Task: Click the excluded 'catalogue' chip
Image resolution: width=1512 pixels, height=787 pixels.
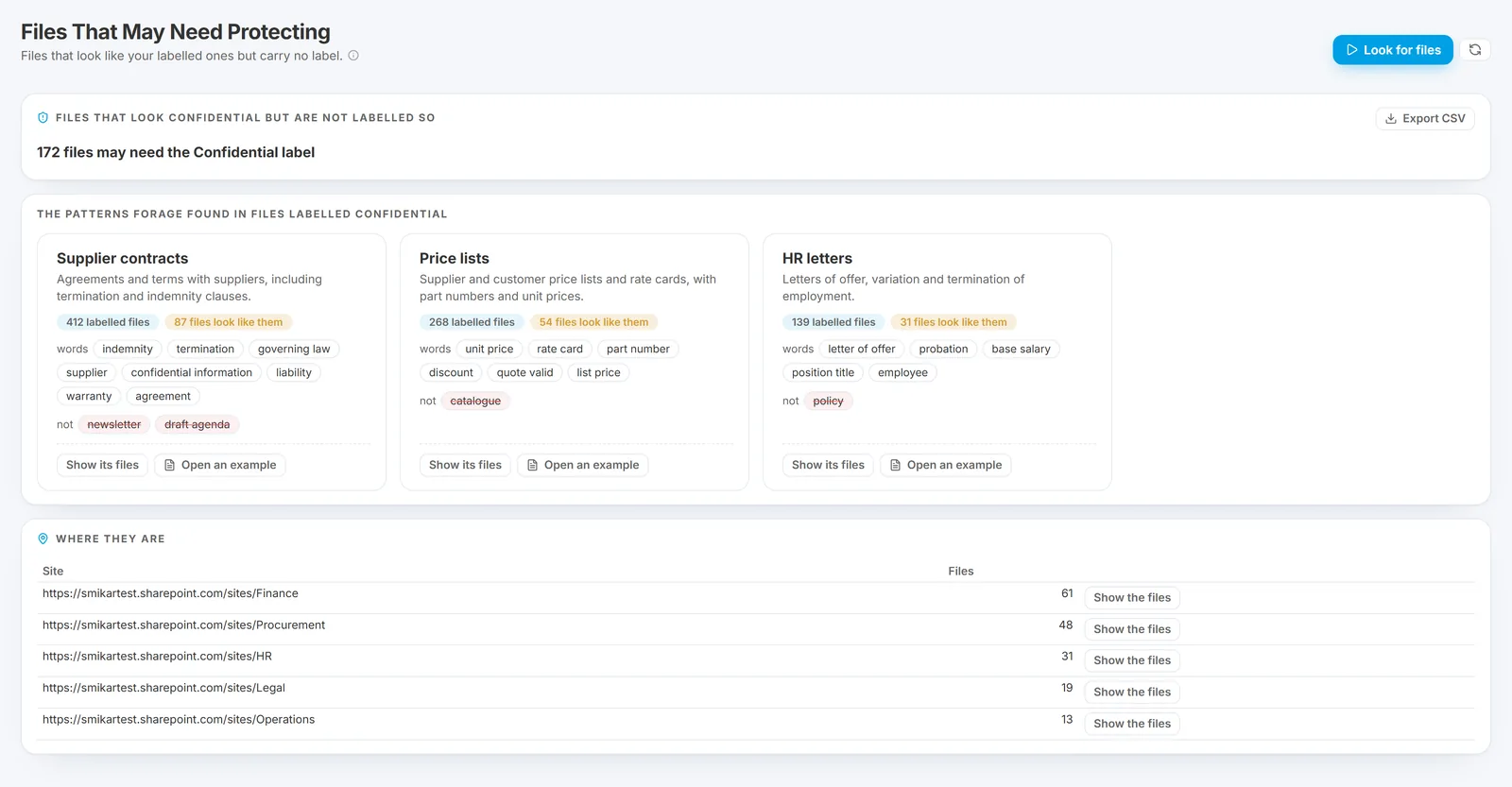Action: coord(475,402)
